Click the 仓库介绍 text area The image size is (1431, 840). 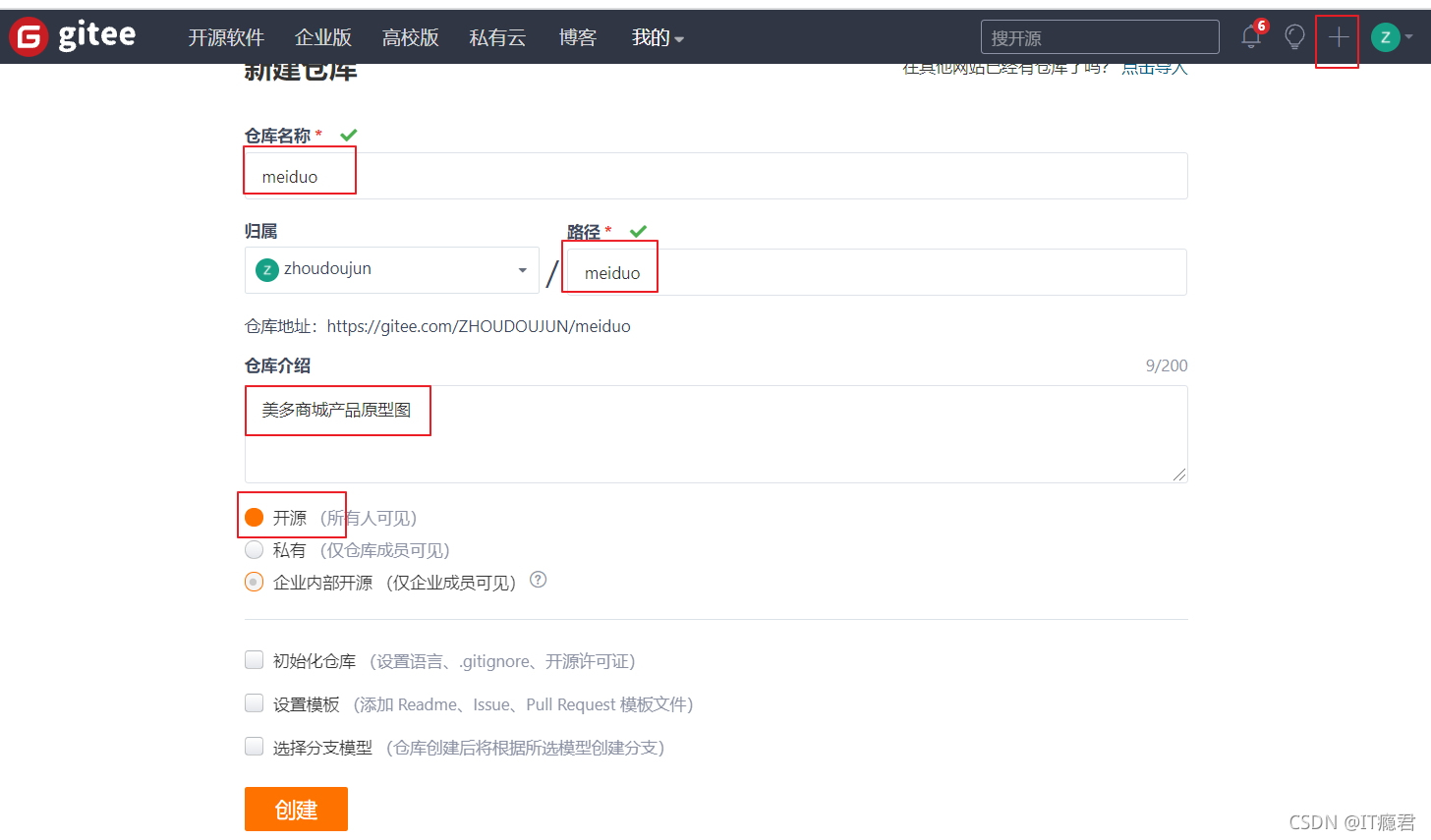tap(715, 434)
